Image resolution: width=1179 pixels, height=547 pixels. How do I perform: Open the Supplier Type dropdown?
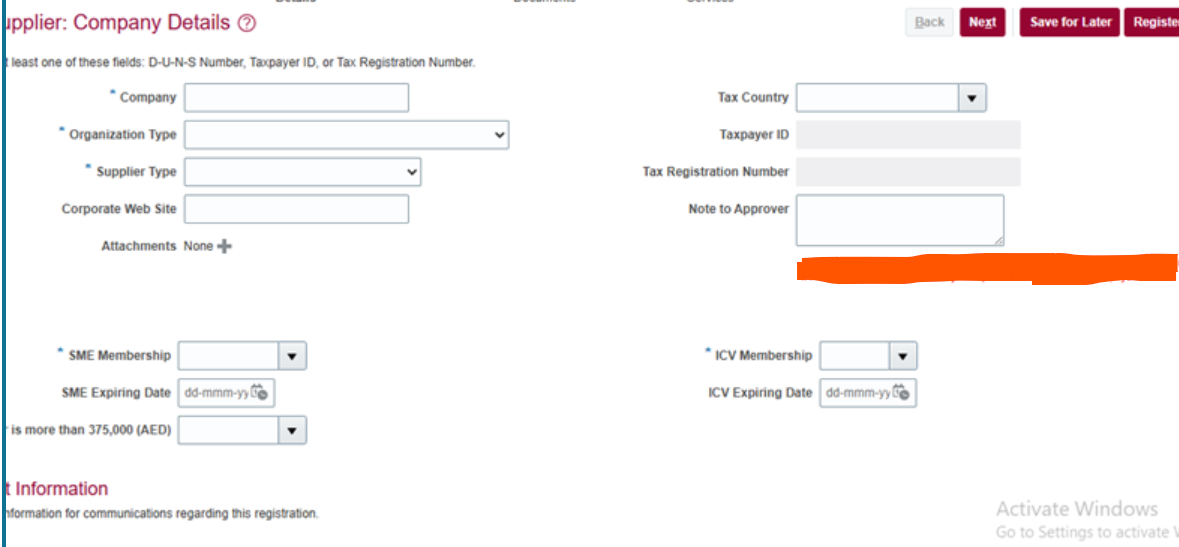click(x=302, y=172)
